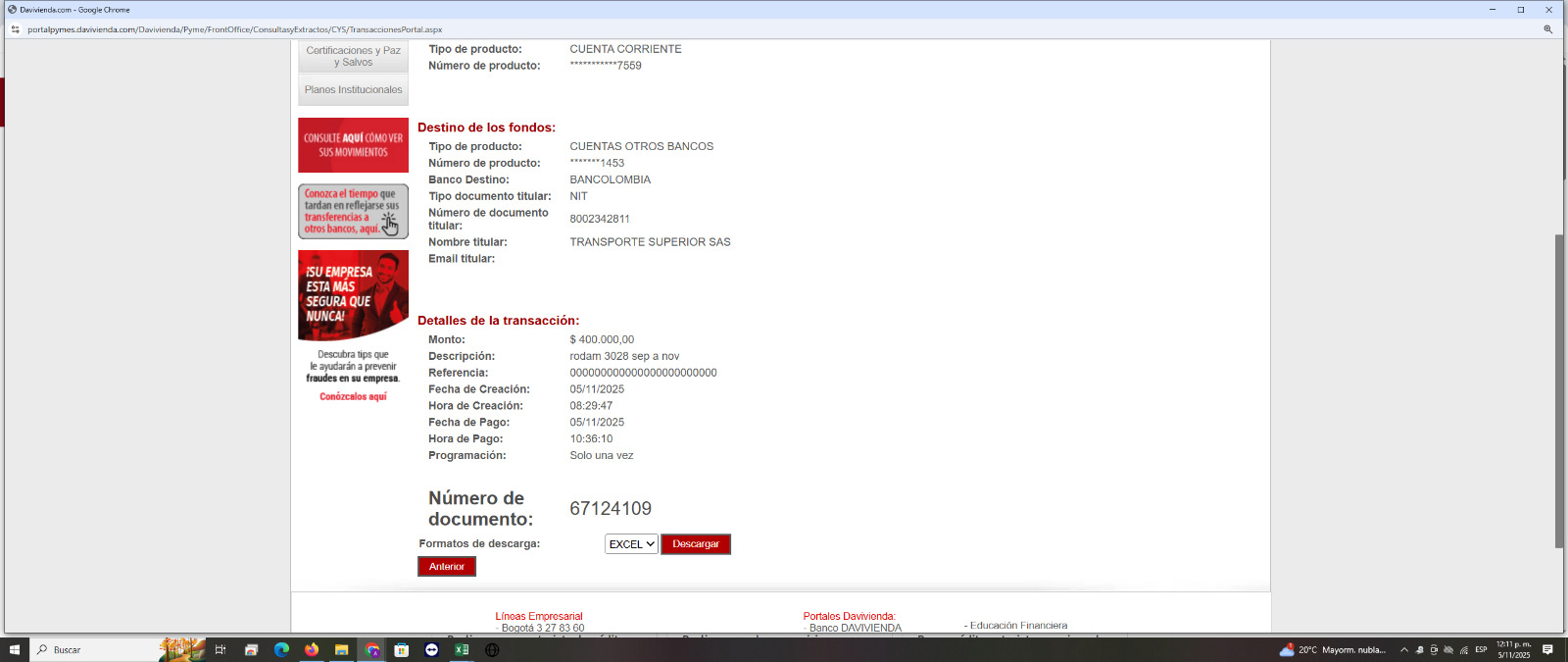Open File Explorer from the taskbar
This screenshot has height=662, width=1568.
[x=341, y=649]
